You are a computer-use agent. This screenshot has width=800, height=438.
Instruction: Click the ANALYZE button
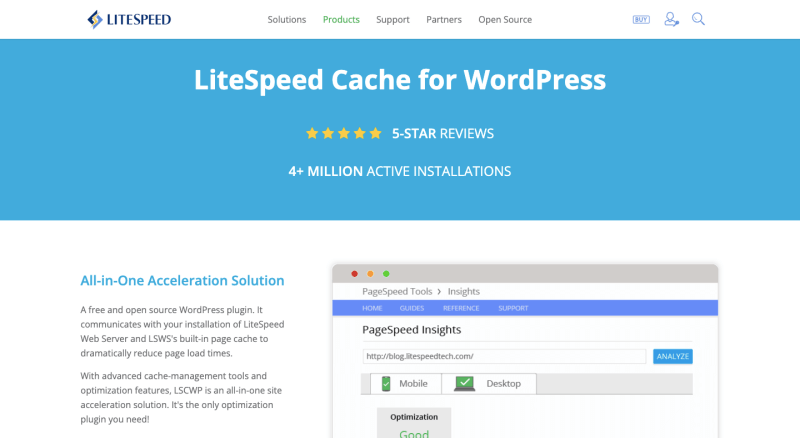(x=672, y=356)
